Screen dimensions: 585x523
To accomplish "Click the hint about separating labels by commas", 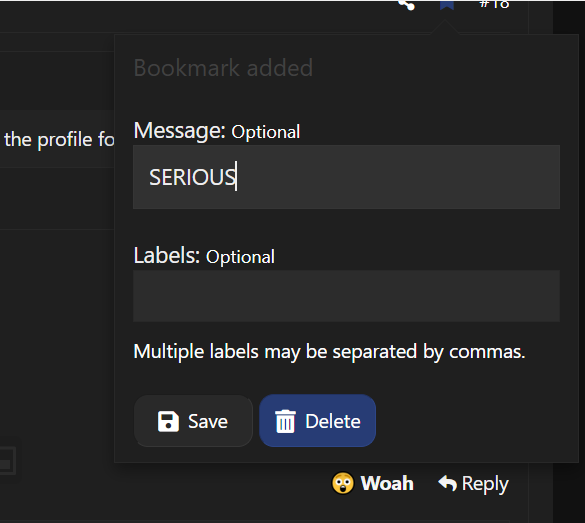I will pyautogui.click(x=329, y=352).
